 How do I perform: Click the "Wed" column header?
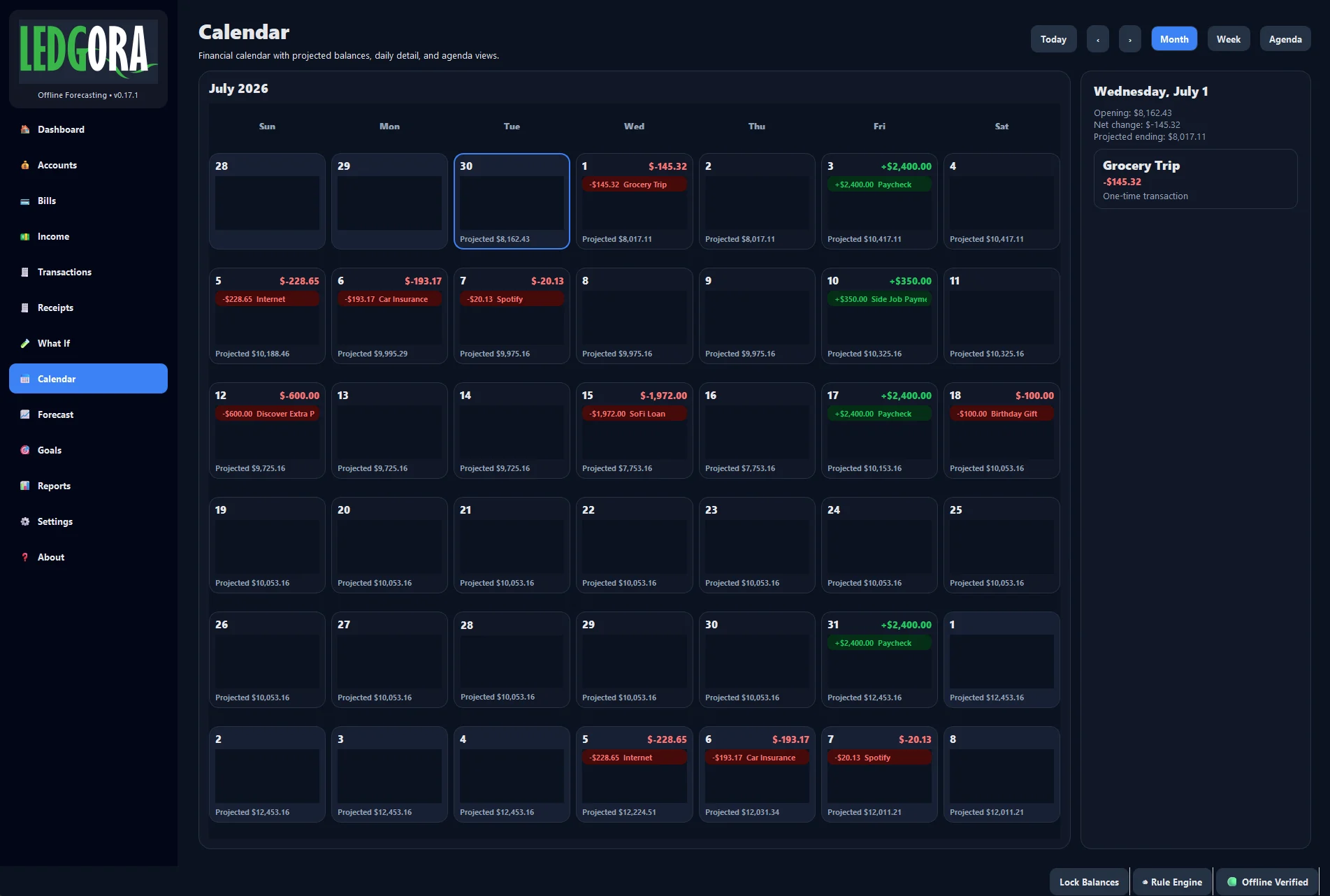point(634,127)
